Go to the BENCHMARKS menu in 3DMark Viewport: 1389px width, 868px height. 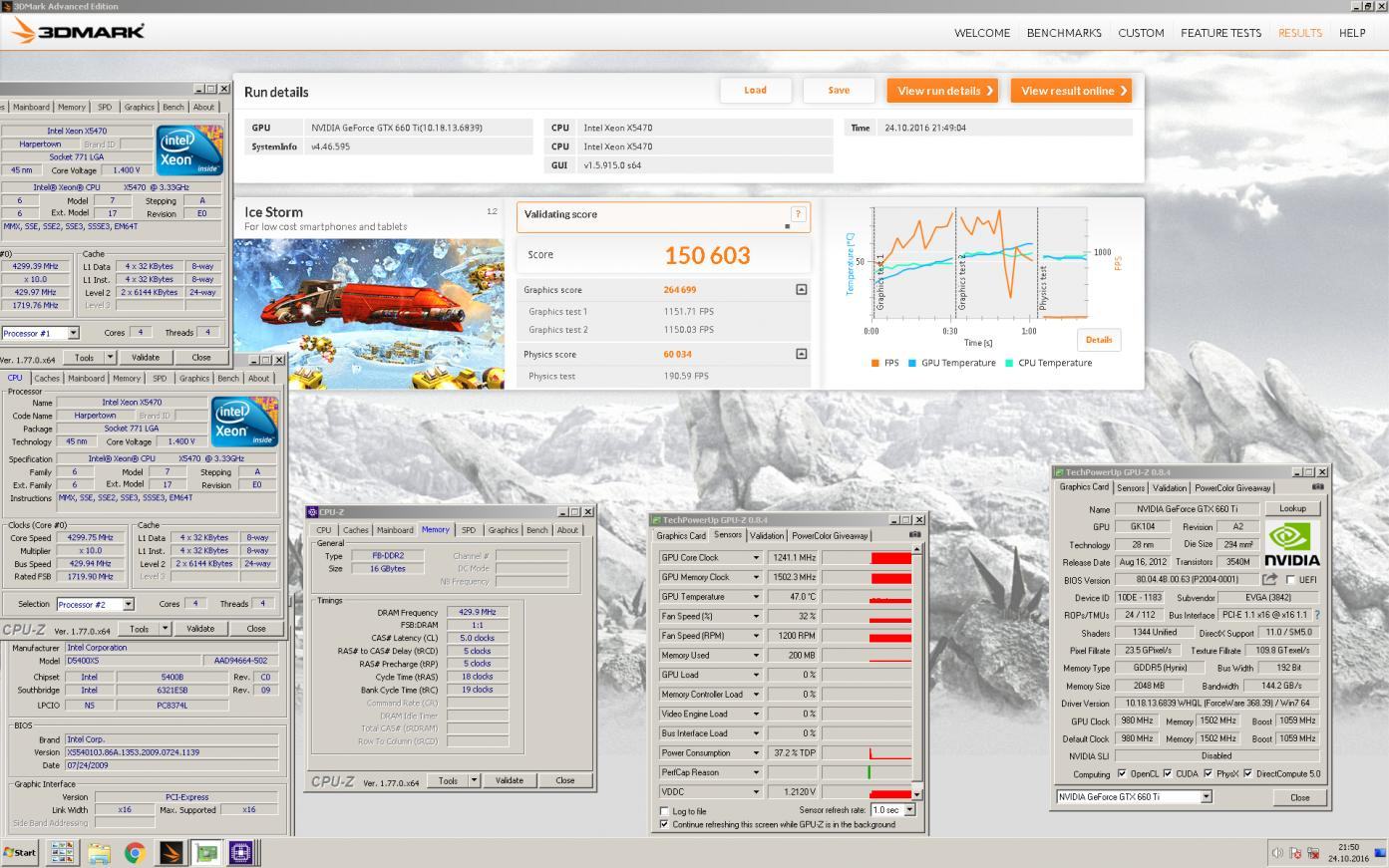tap(1064, 33)
